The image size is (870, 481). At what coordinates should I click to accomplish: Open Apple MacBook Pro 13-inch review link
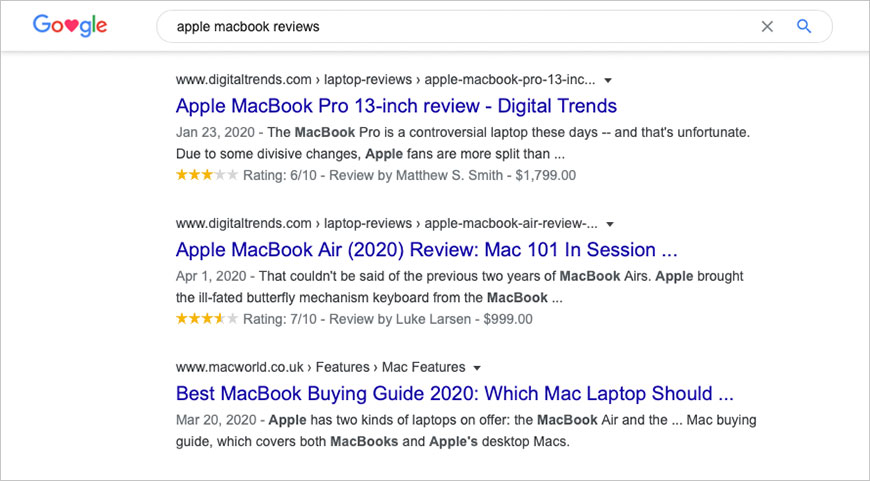tap(396, 106)
